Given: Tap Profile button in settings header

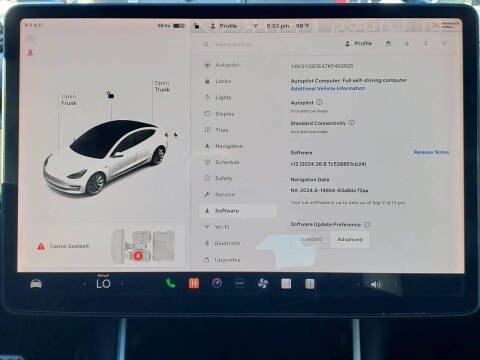Looking at the screenshot, I should point(359,43).
